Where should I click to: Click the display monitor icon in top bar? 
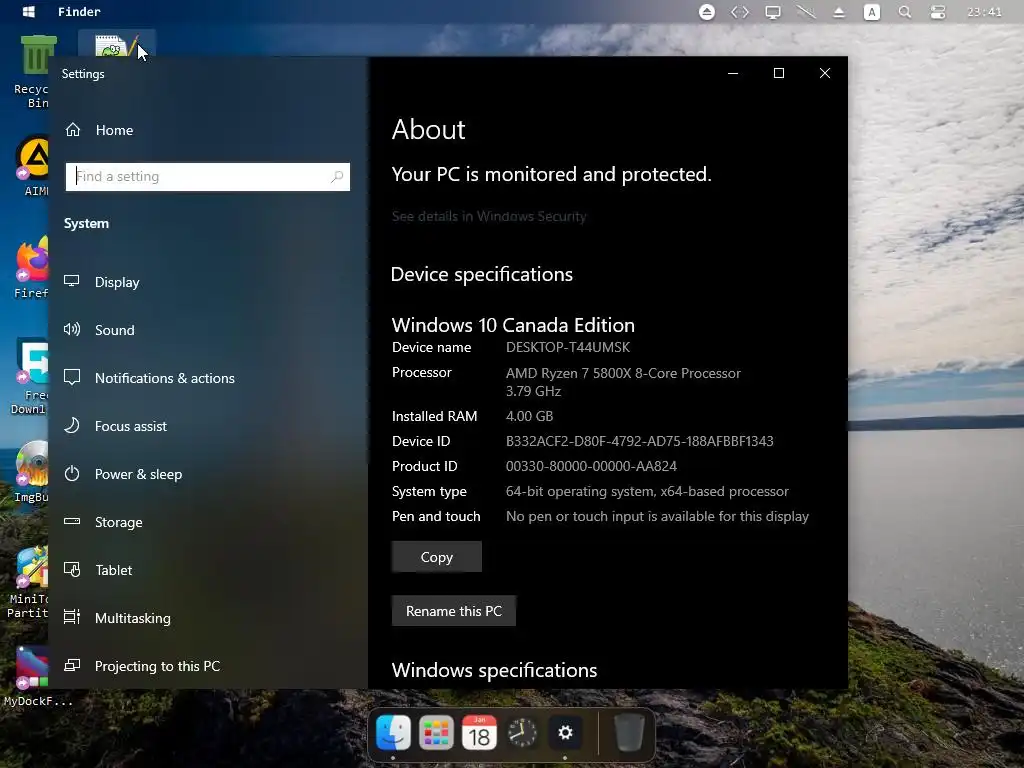pos(773,12)
